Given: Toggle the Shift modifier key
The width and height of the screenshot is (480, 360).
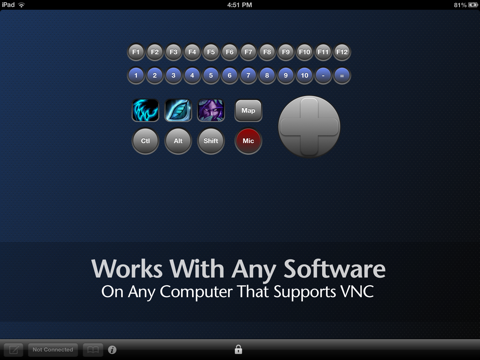Looking at the screenshot, I should (211, 141).
